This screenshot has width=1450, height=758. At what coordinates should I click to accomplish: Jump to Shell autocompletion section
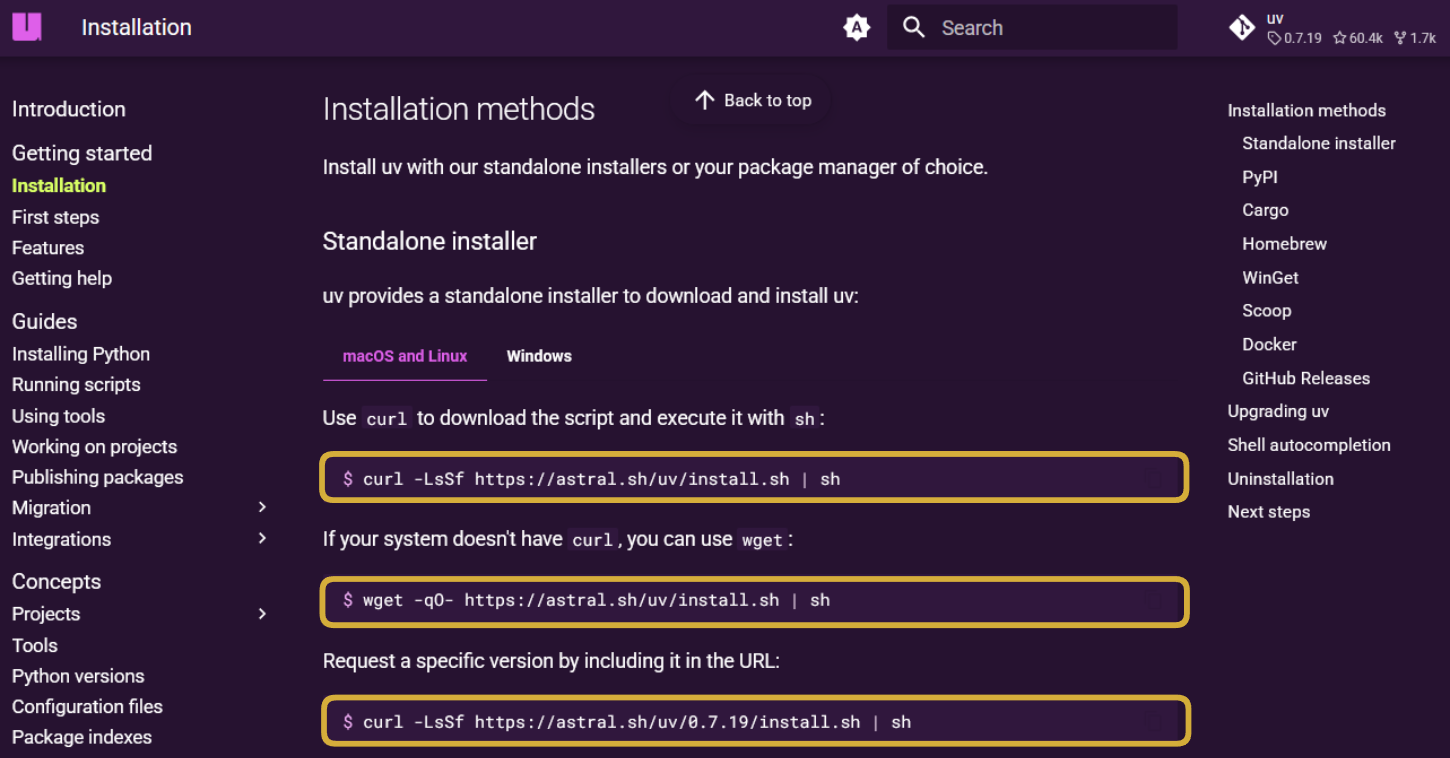1309,445
